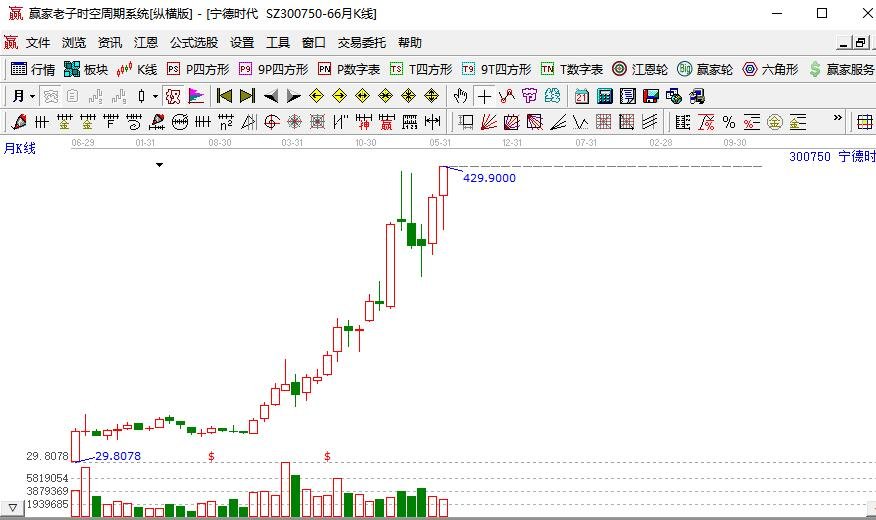
Task: Toggle the crosshair cursor mode
Action: 484,96
